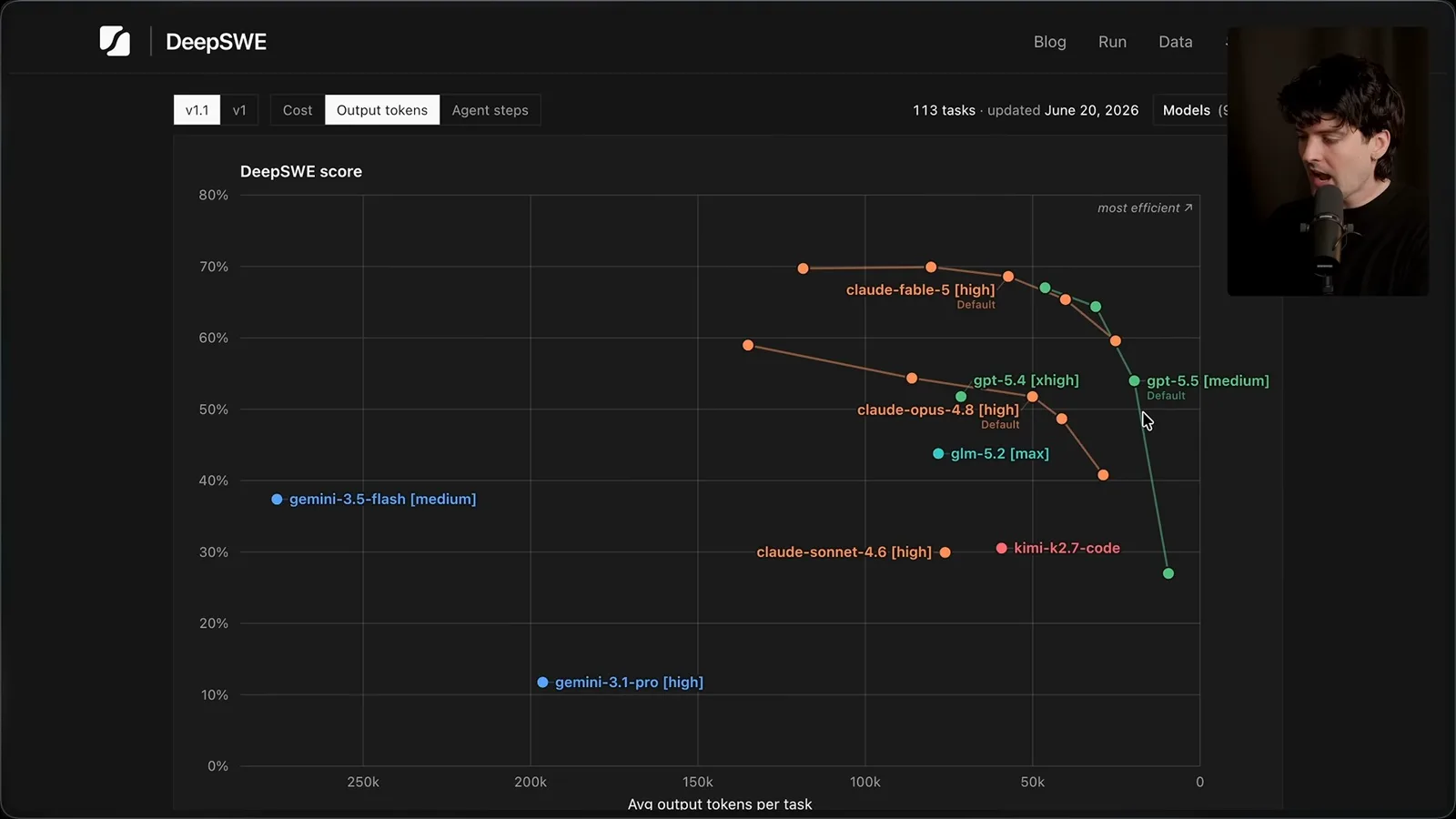The width and height of the screenshot is (1456, 819).
Task: Open the DeepSWE home link
Action: click(216, 42)
